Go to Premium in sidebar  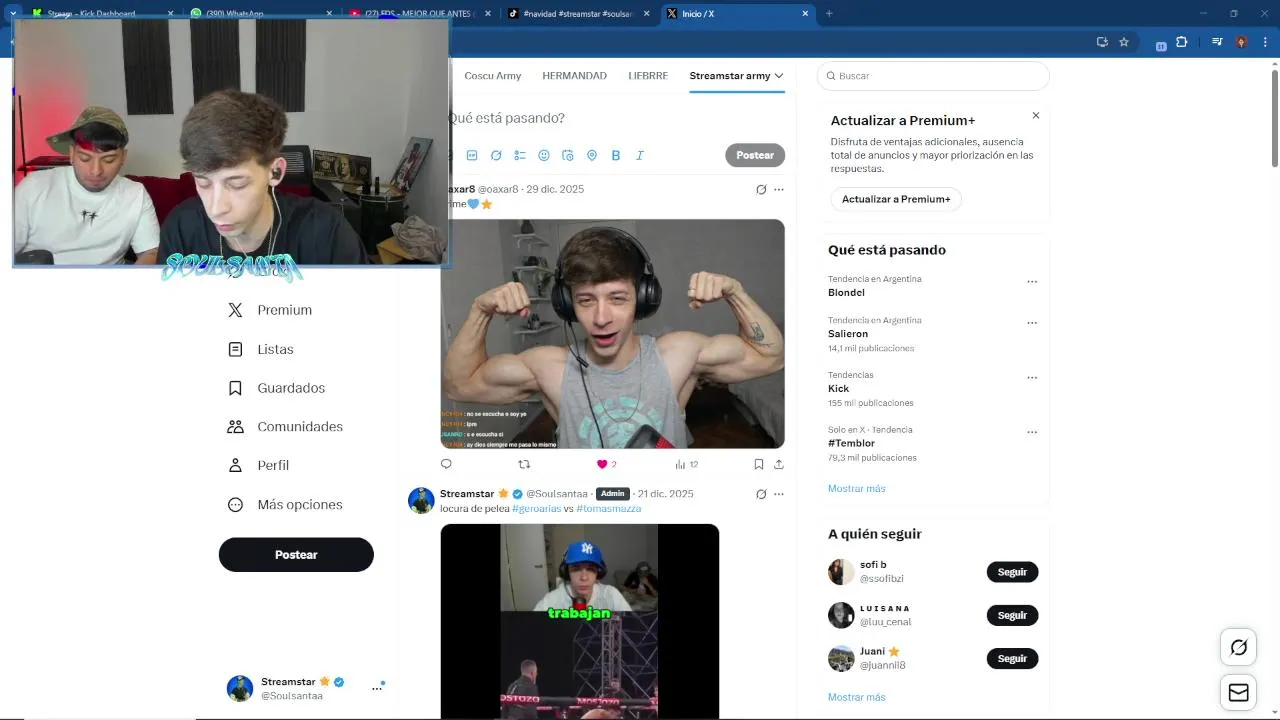(270, 310)
